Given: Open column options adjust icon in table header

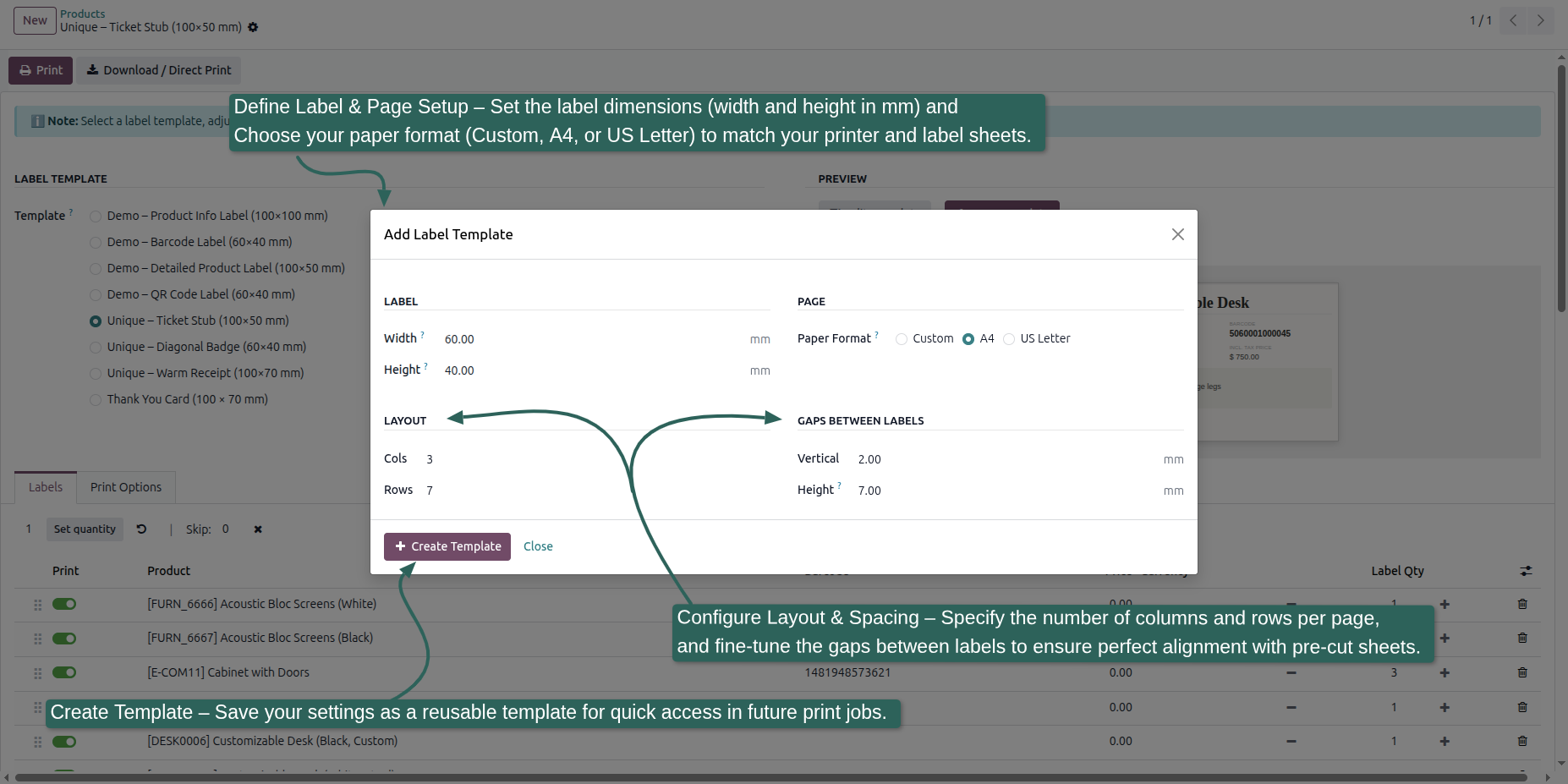Looking at the screenshot, I should click(1526, 571).
